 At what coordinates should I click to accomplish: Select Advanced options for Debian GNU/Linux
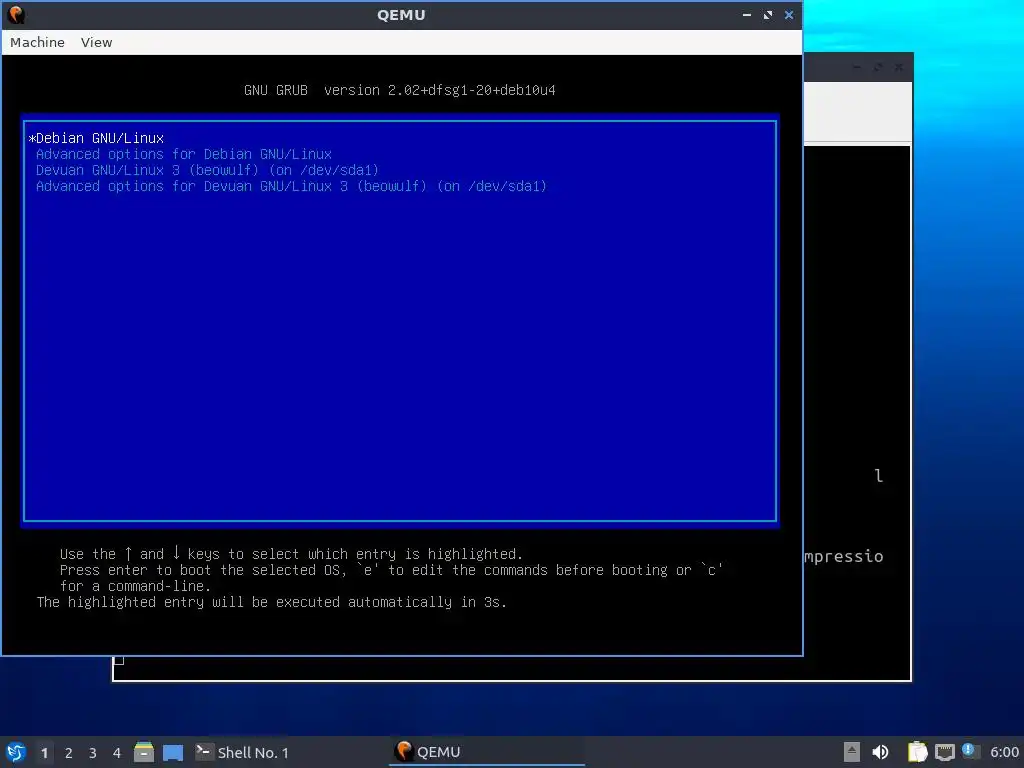184,154
